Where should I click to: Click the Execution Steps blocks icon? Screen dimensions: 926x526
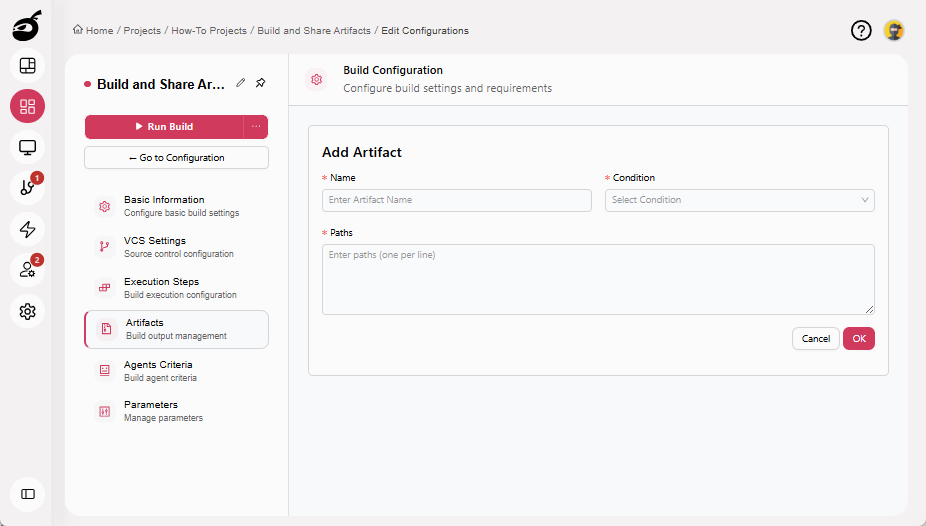pos(105,287)
